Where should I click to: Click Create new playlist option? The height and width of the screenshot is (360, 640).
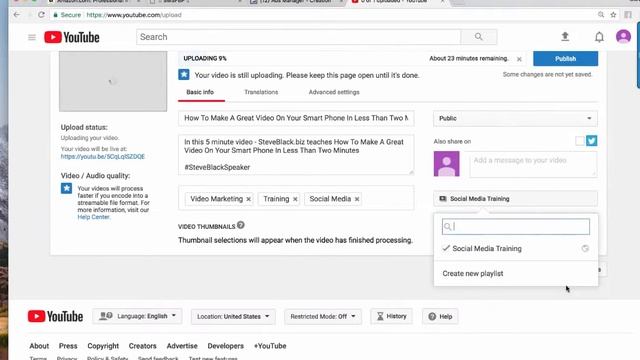(473, 273)
